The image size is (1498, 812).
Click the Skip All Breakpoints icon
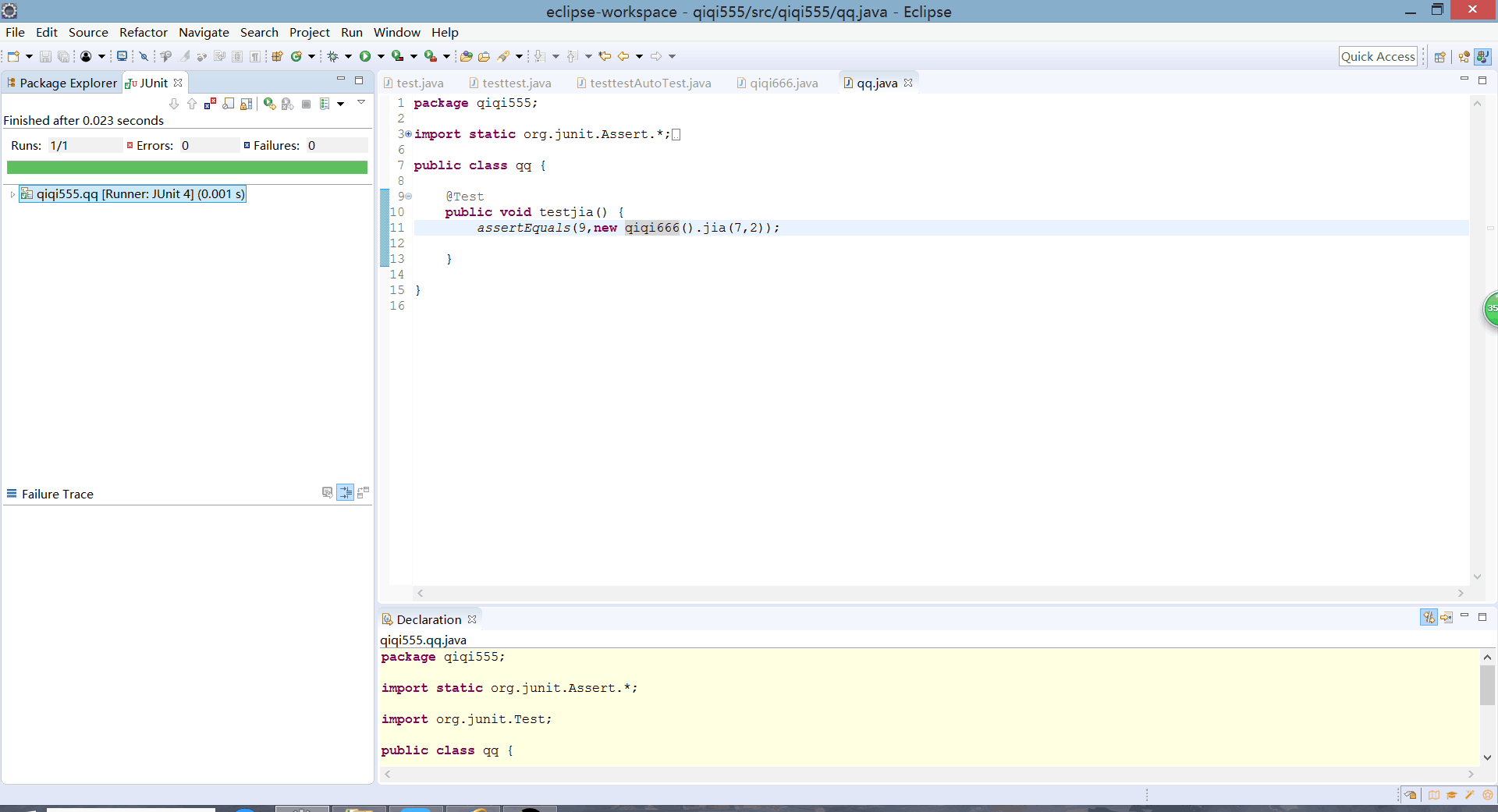pos(144,56)
